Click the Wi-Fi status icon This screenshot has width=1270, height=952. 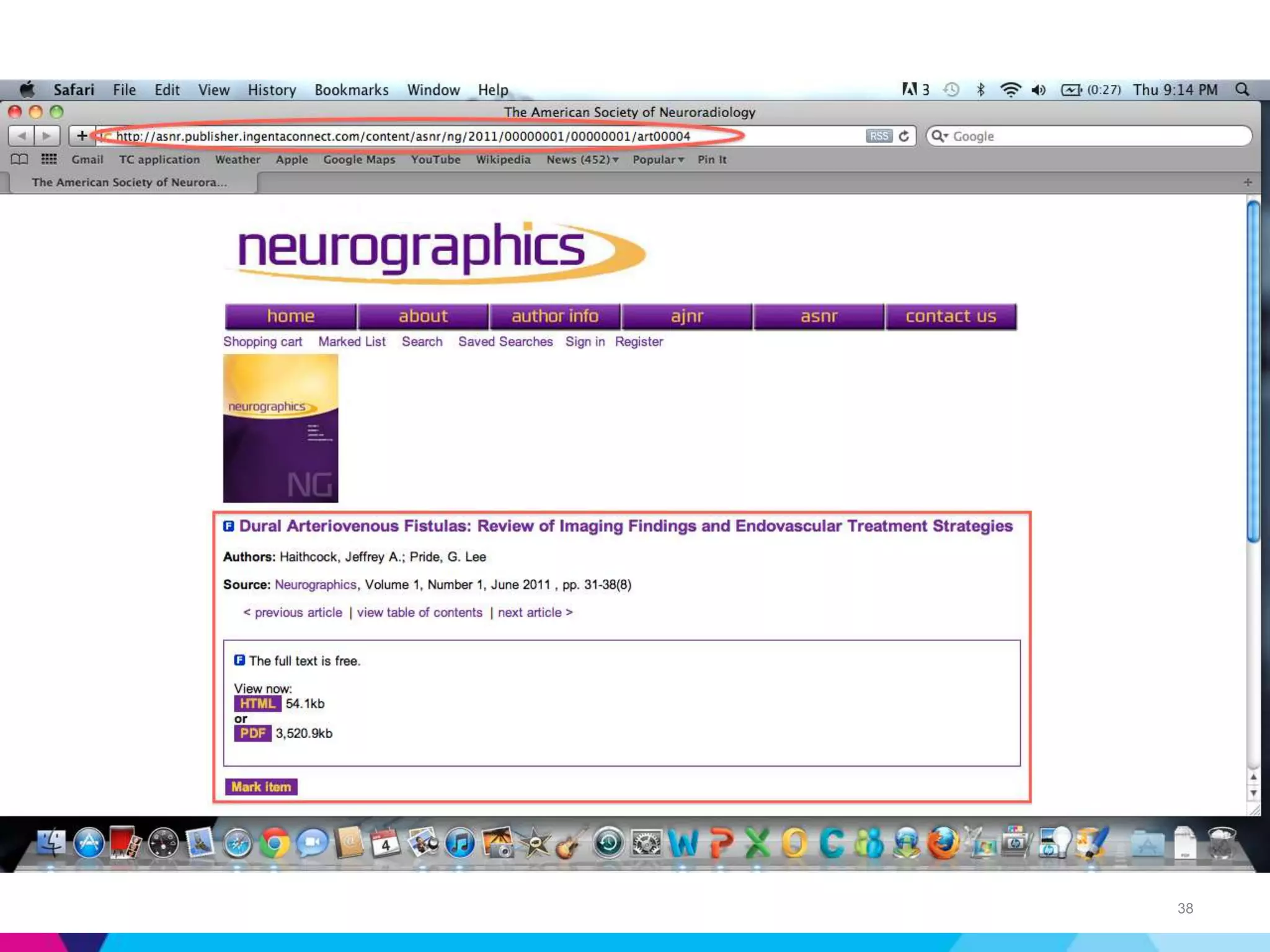coord(1010,90)
